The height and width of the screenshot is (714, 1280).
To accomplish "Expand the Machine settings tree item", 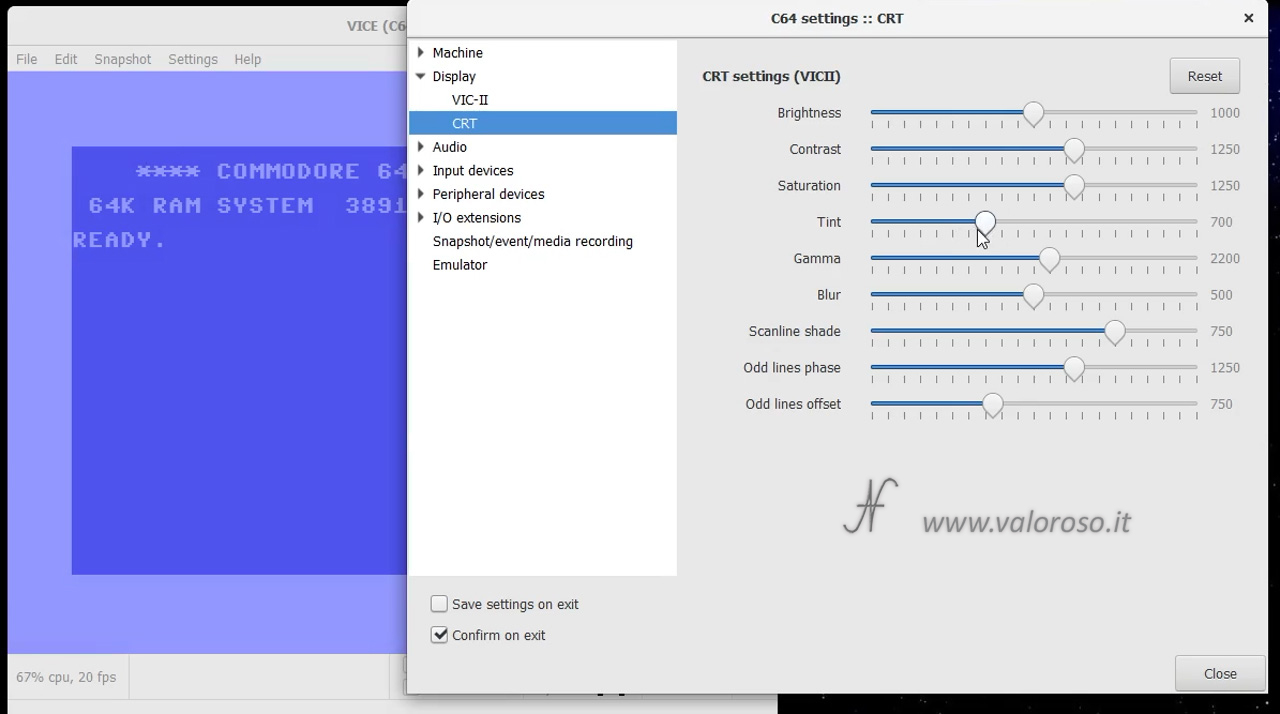I will pyautogui.click(x=421, y=52).
